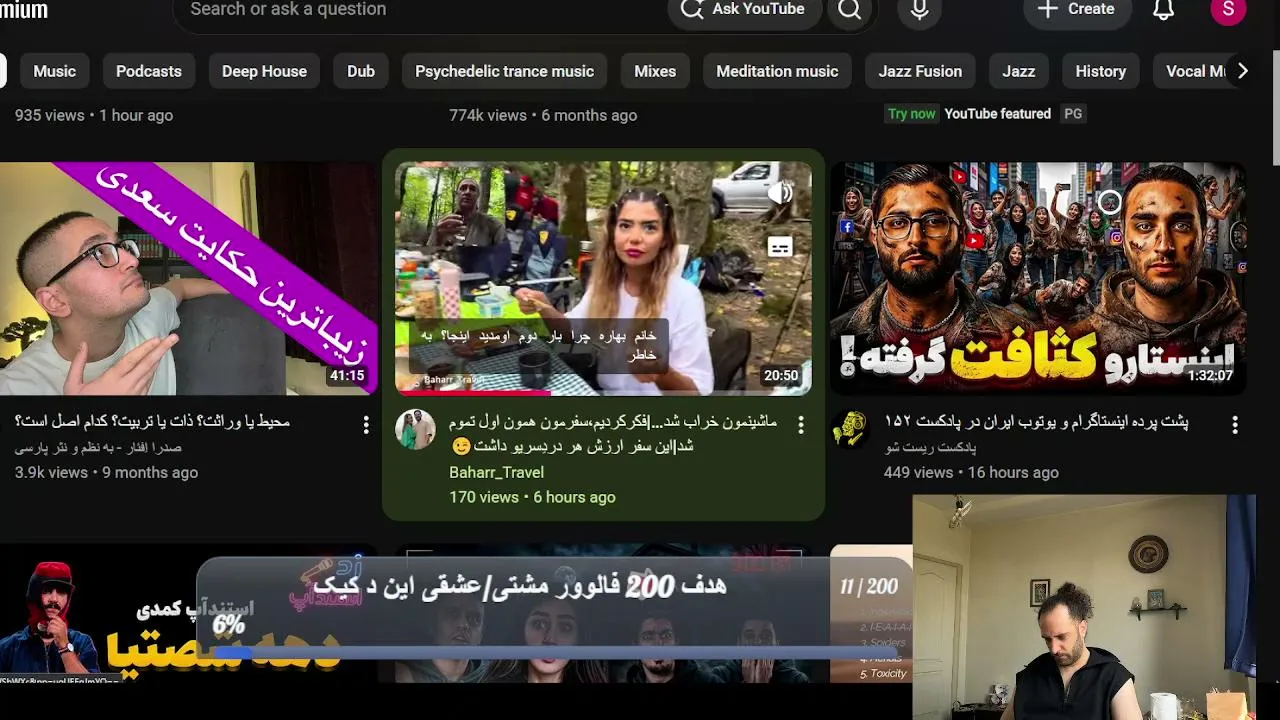The height and width of the screenshot is (720, 1280).
Task: Click the 20:50 duration badge
Action: (x=781, y=376)
